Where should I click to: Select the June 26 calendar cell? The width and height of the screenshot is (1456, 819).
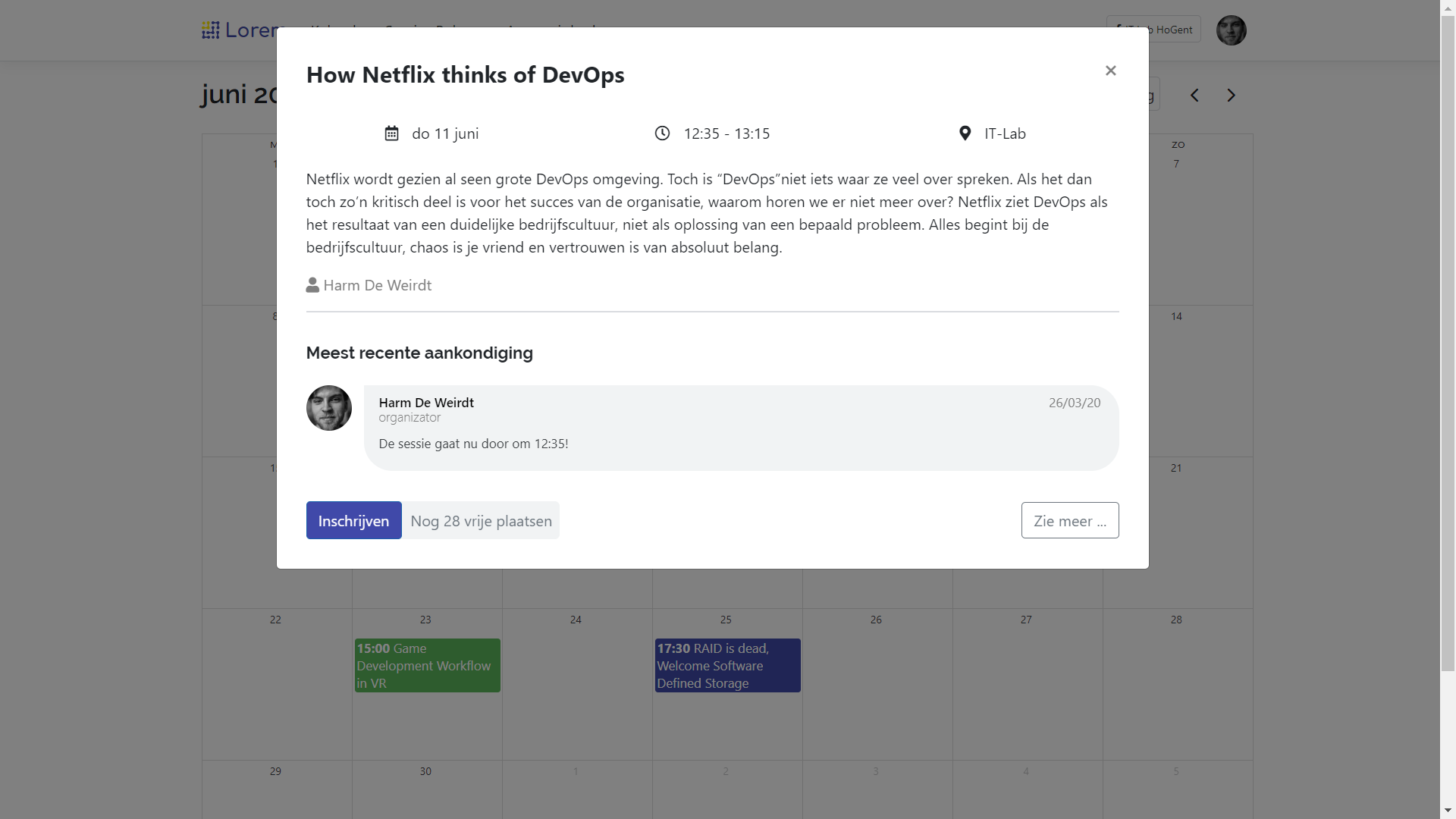tap(877, 682)
